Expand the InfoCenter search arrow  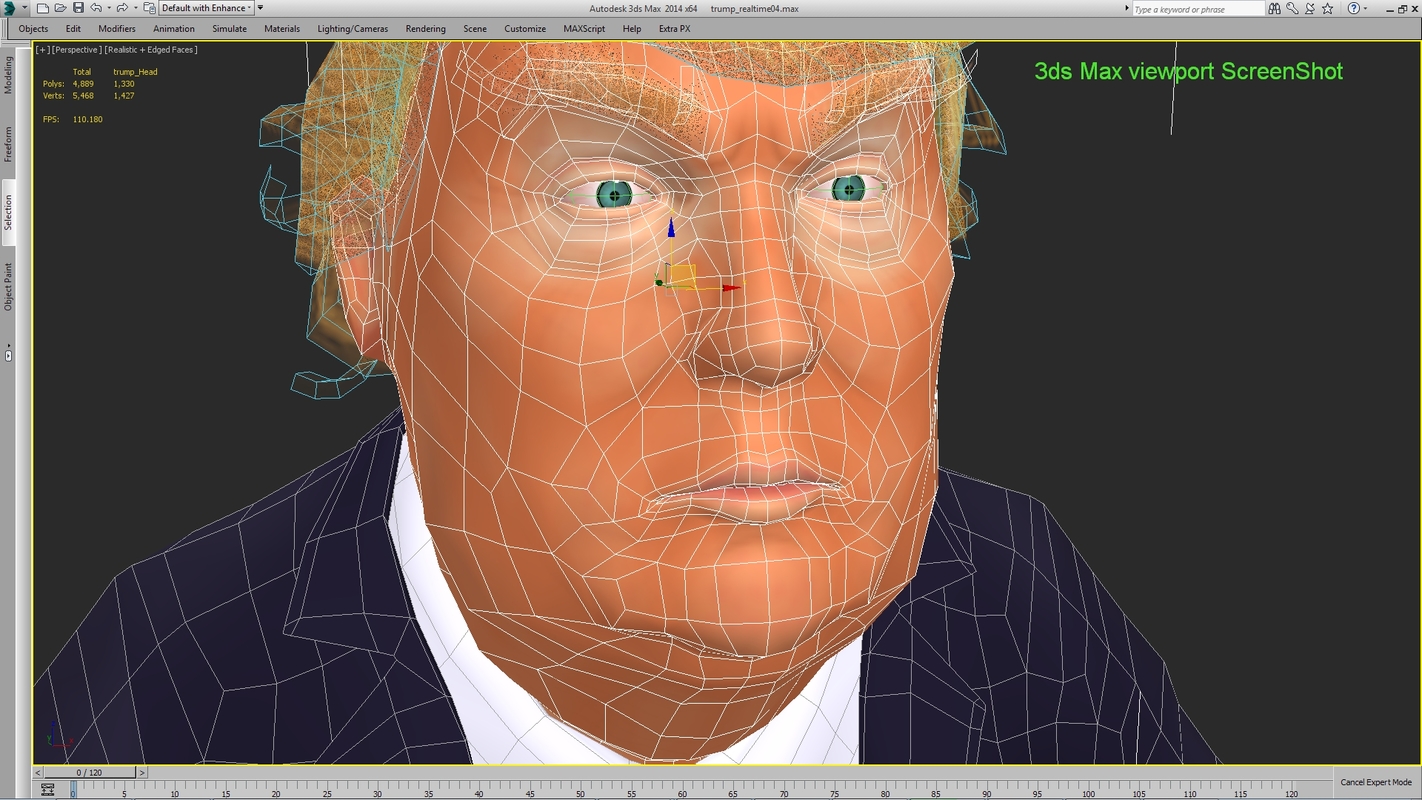[1126, 9]
